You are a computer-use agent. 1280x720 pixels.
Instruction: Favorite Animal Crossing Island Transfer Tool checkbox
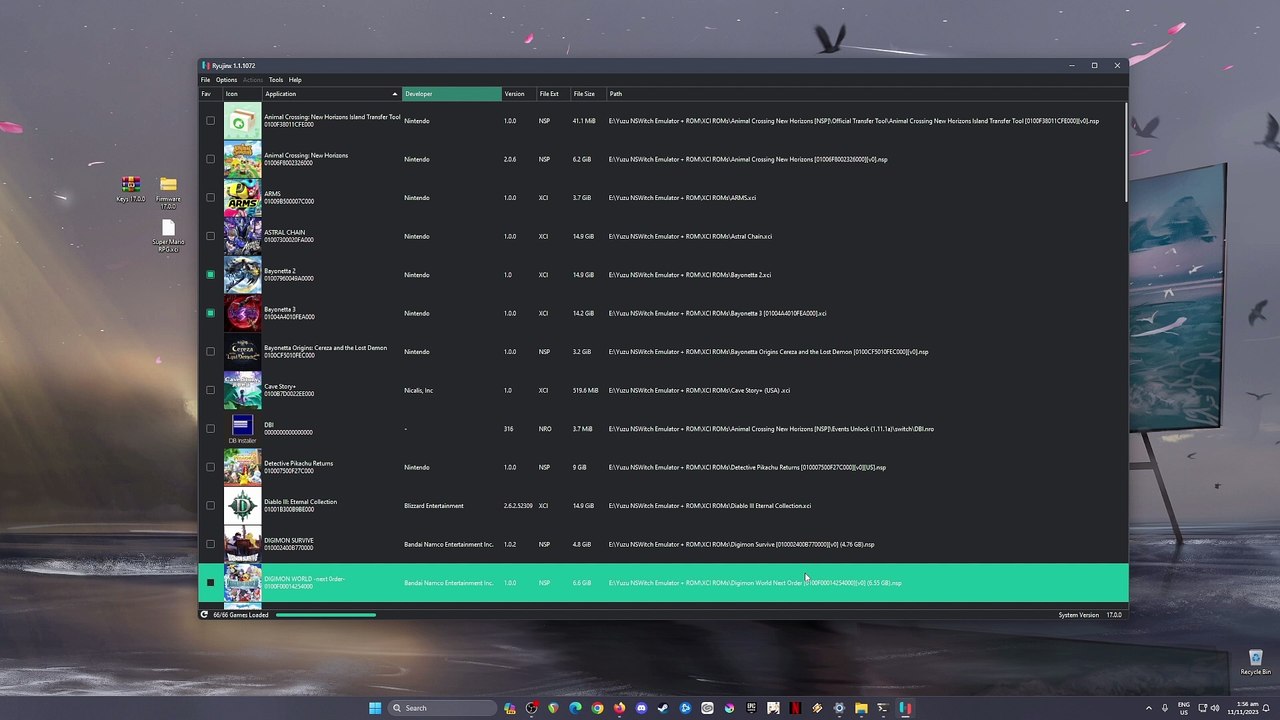coord(210,121)
